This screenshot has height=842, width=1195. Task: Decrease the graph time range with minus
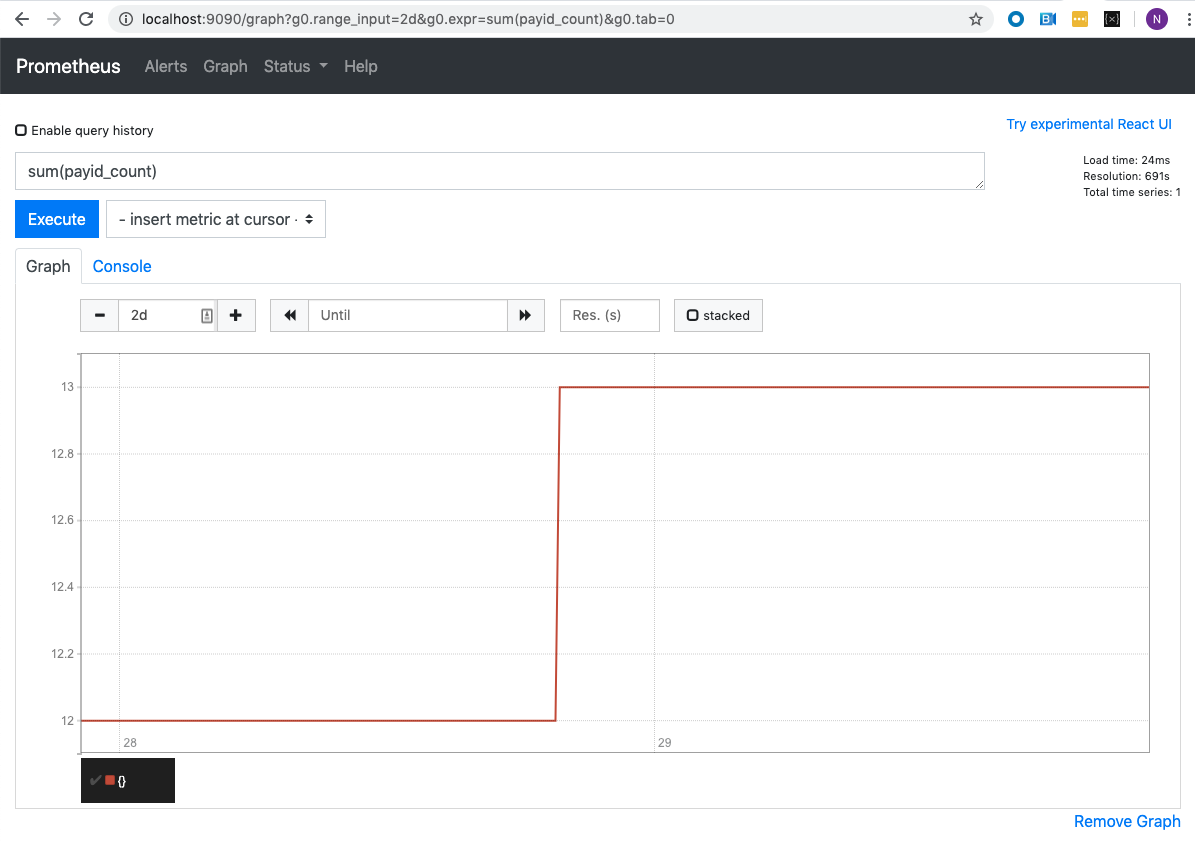pos(98,315)
